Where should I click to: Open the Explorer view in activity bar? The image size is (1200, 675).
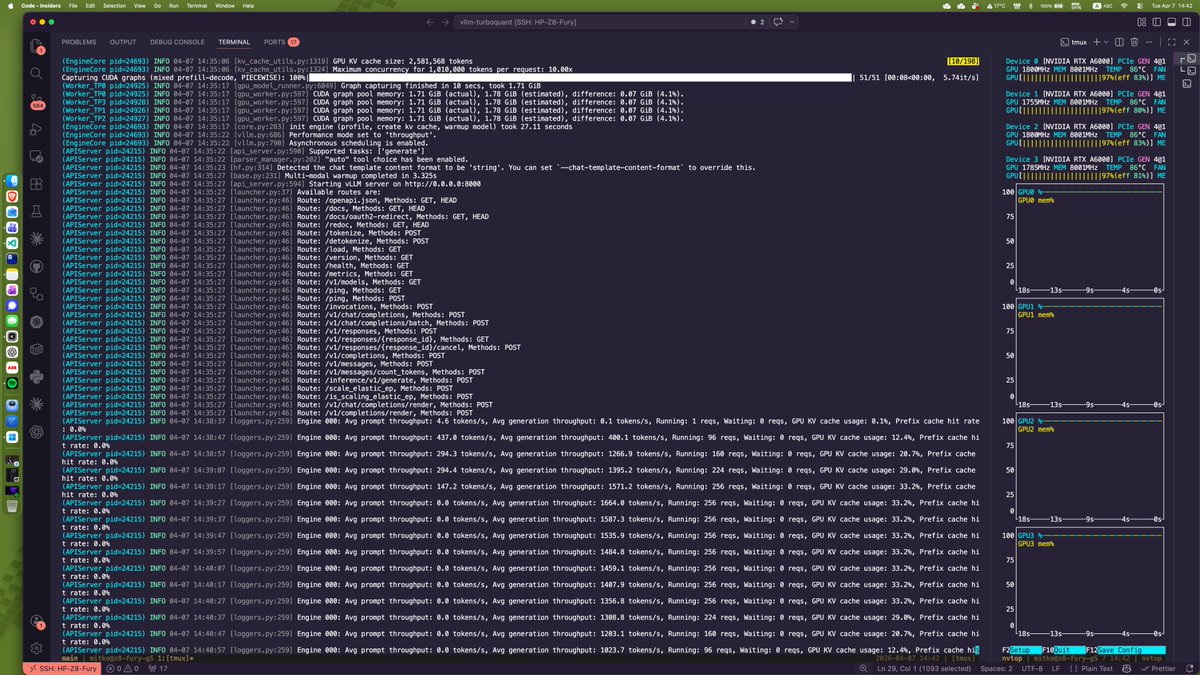[x=37, y=47]
